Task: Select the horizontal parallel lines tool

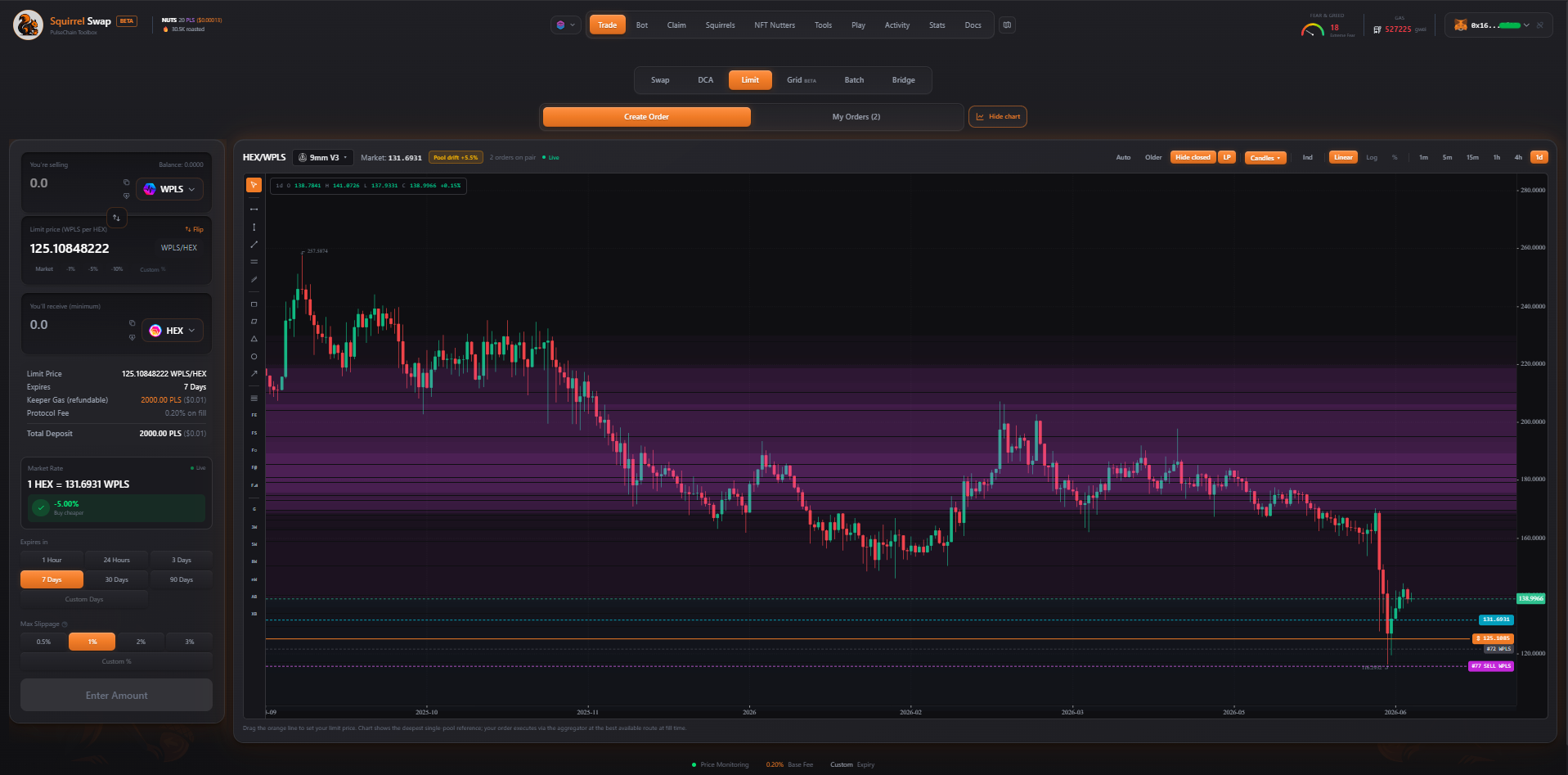Action: point(254,262)
